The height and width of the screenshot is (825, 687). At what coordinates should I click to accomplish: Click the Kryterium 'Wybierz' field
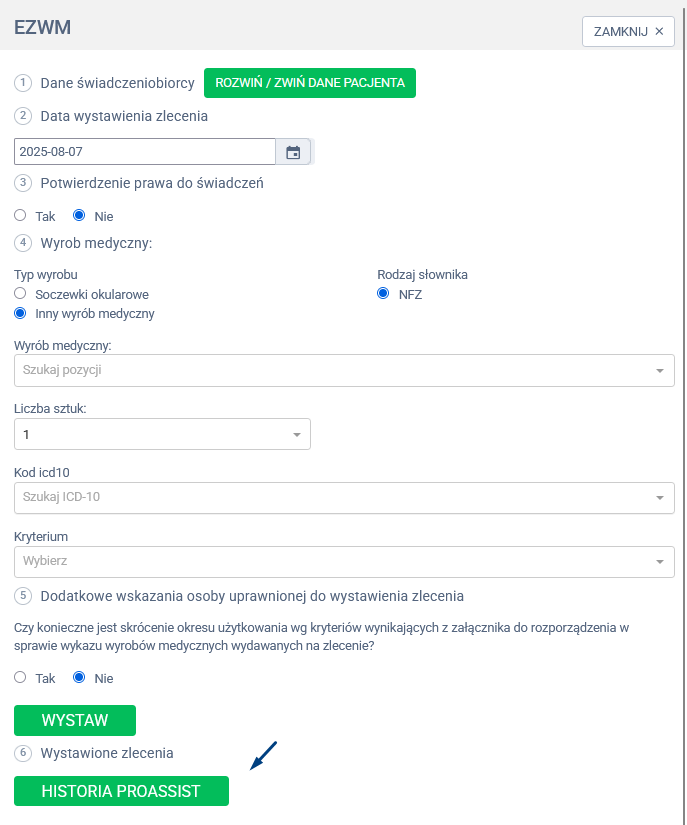pos(330,562)
